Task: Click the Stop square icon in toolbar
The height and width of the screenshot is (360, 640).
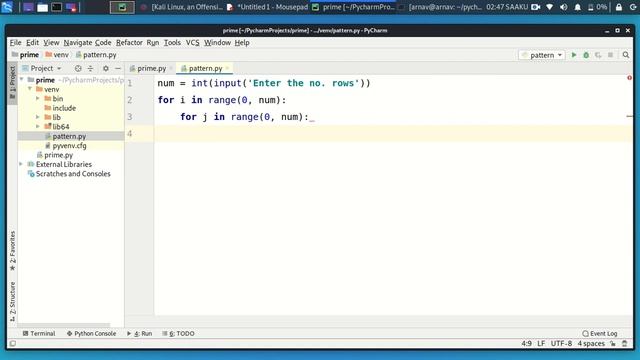Action: [610, 55]
